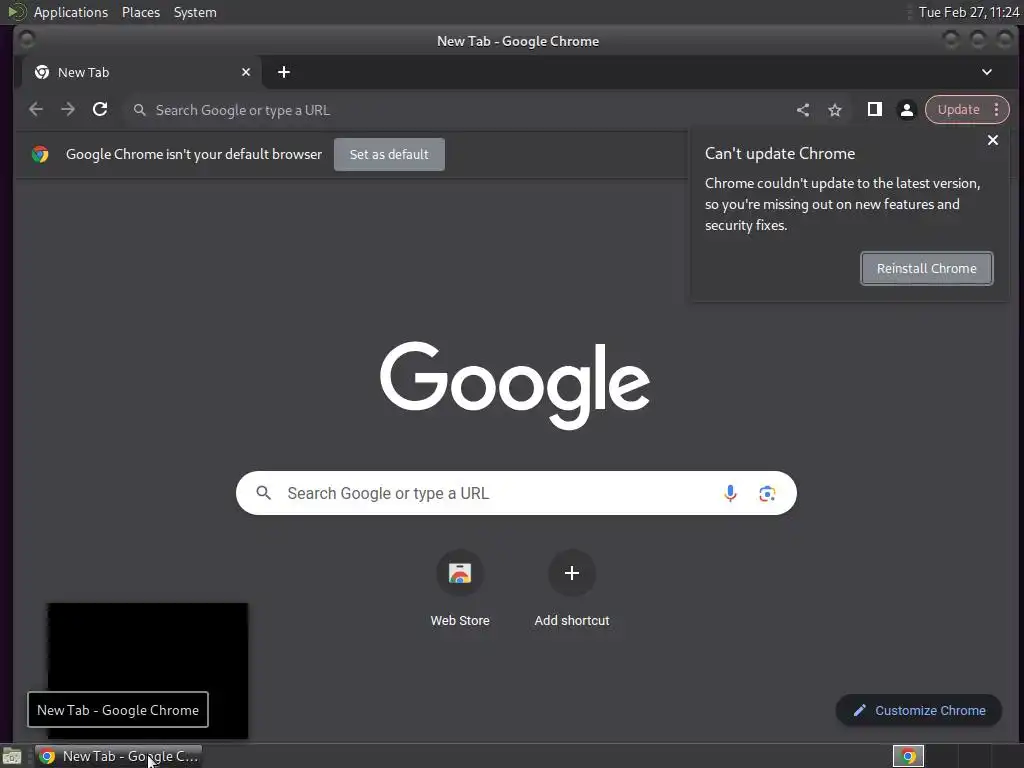The height and width of the screenshot is (768, 1024).
Task: Start voice search with microphone
Action: pos(730,493)
